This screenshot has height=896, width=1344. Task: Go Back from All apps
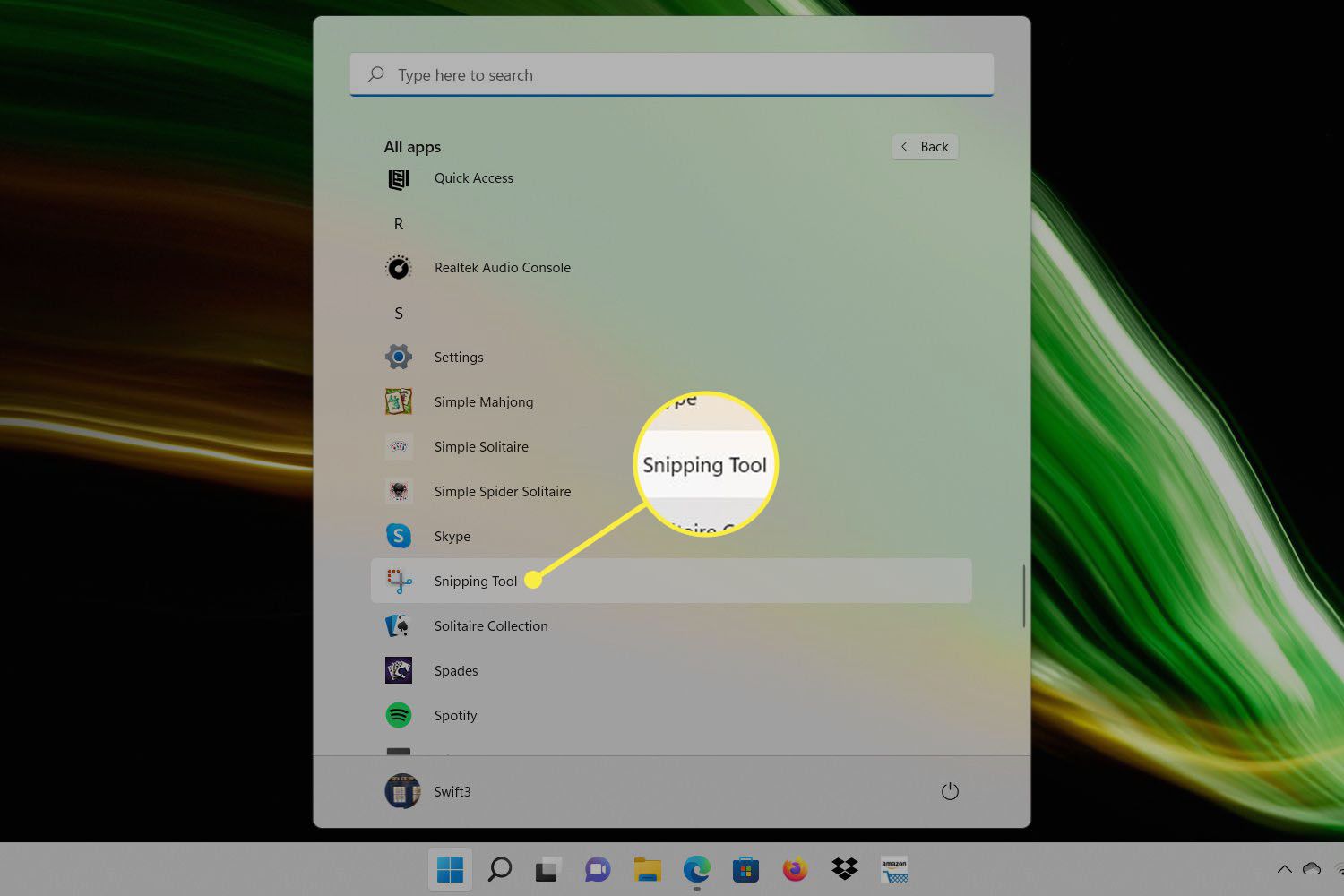click(925, 147)
